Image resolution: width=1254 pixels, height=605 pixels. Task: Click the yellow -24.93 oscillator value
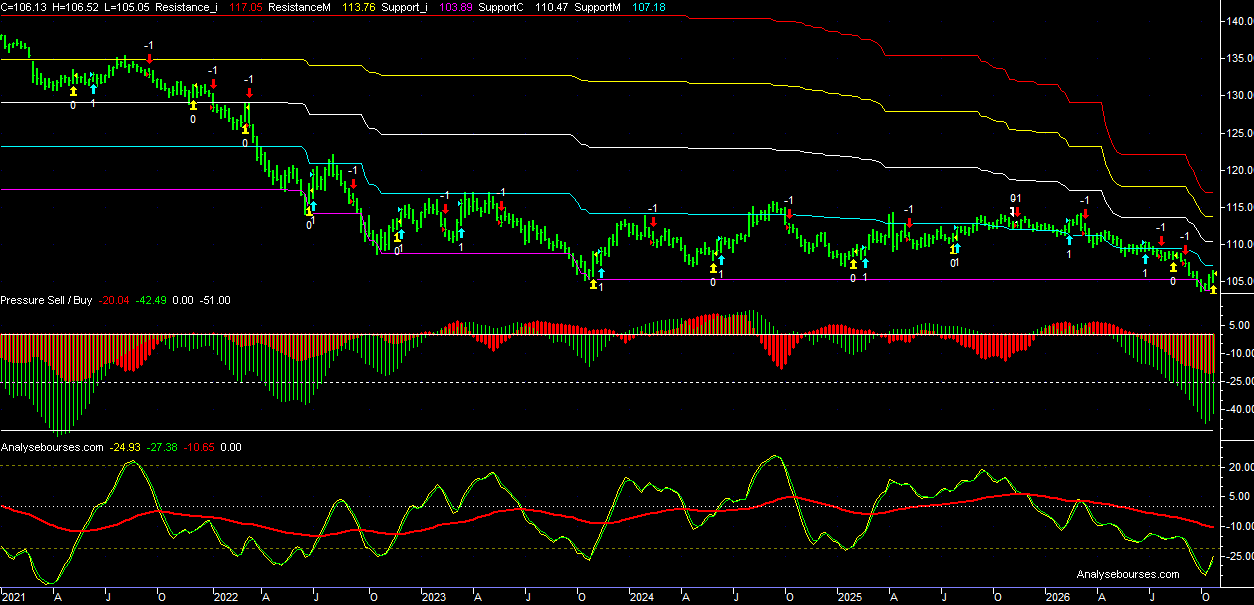tap(126, 447)
